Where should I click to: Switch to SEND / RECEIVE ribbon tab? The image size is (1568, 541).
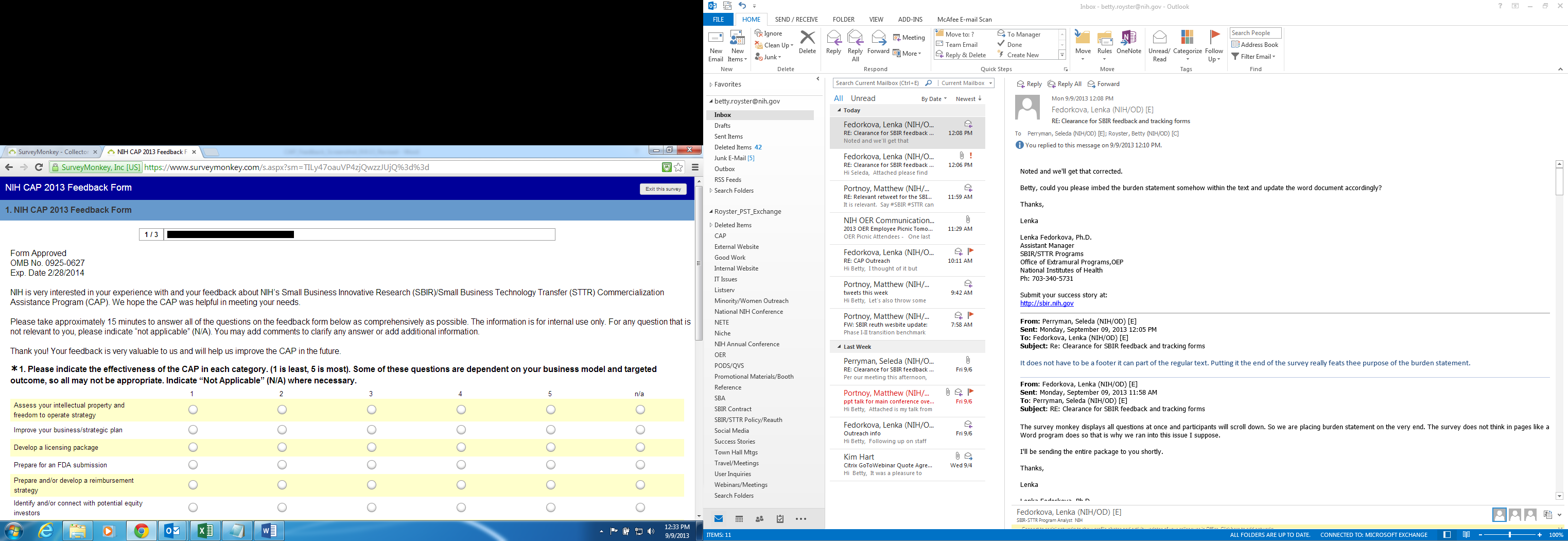point(796,20)
